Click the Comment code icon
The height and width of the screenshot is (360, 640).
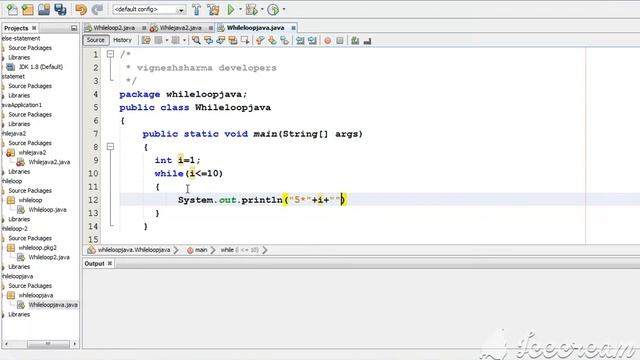[x=355, y=40]
